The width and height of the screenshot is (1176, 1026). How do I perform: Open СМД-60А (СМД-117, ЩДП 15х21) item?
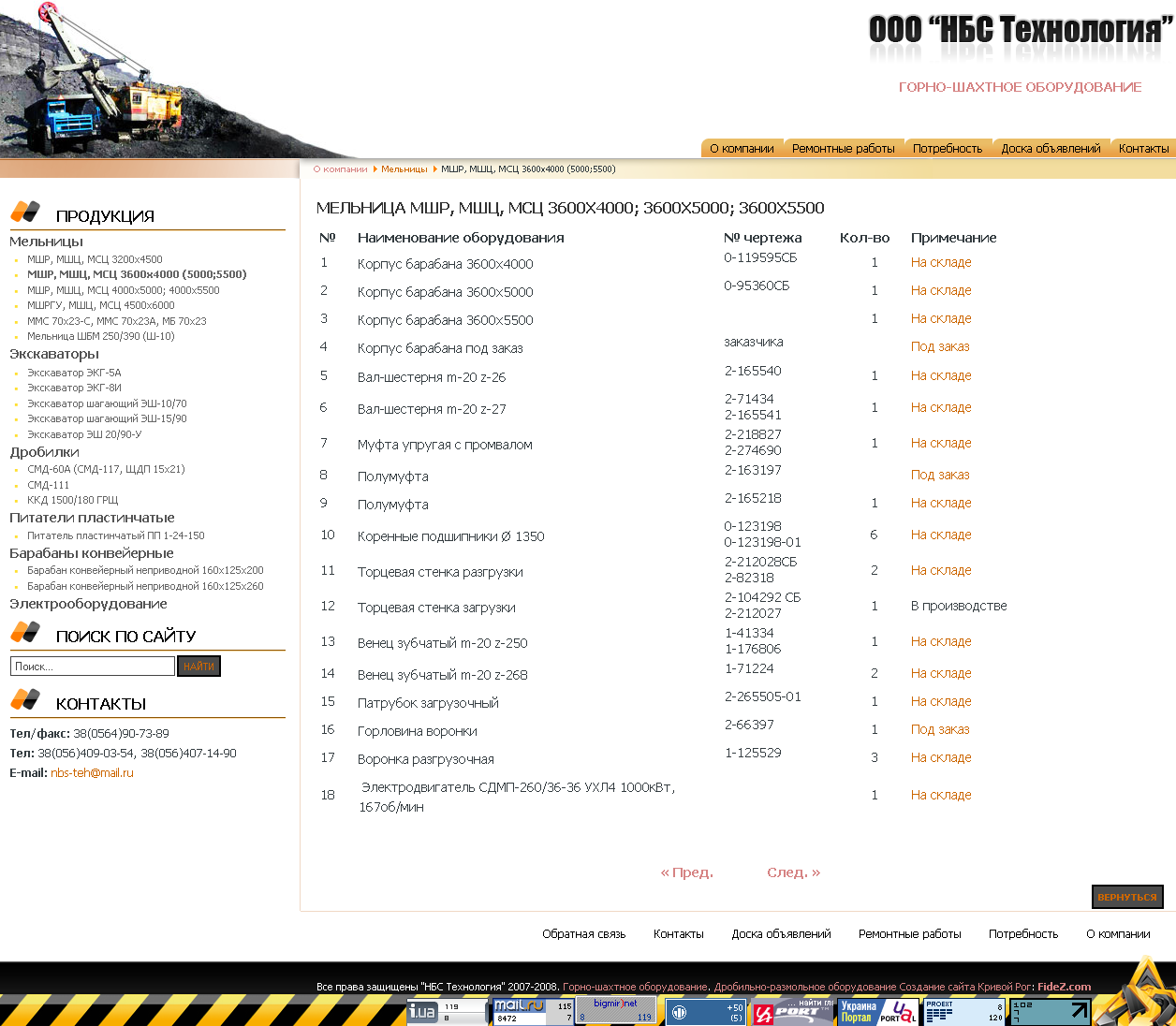tap(106, 469)
